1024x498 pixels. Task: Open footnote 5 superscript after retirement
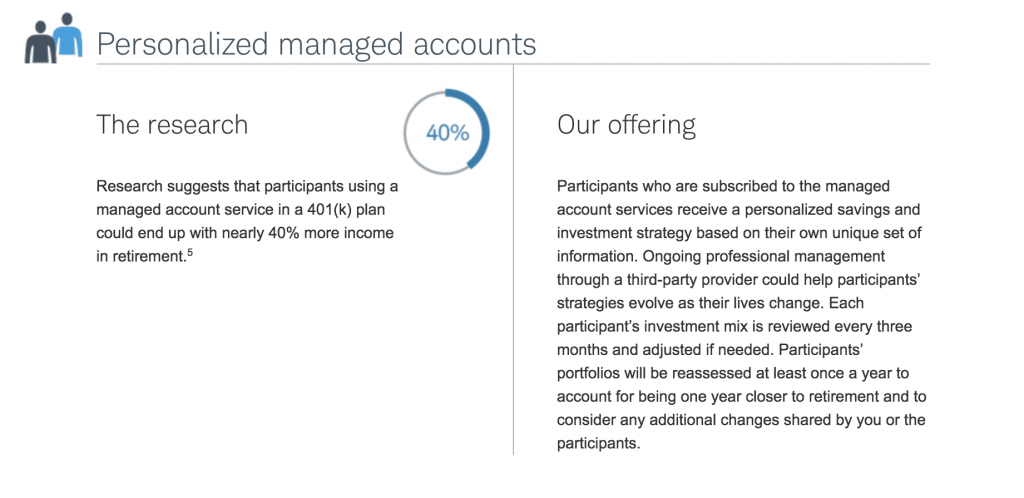pyautogui.click(x=189, y=253)
